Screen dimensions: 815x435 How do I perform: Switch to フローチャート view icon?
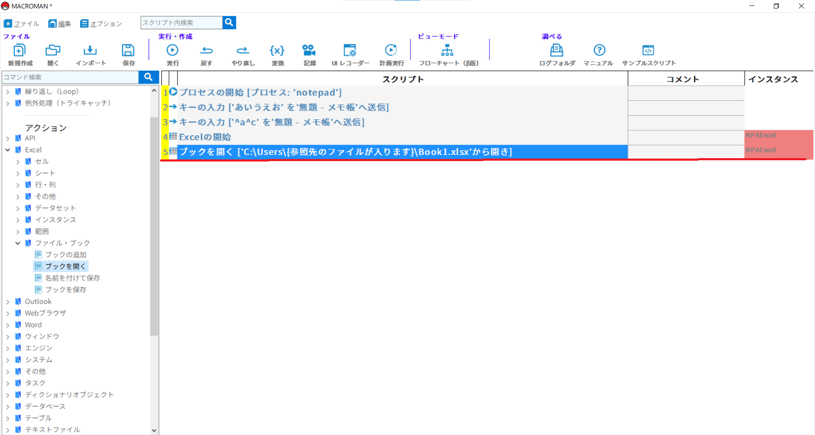click(447, 50)
